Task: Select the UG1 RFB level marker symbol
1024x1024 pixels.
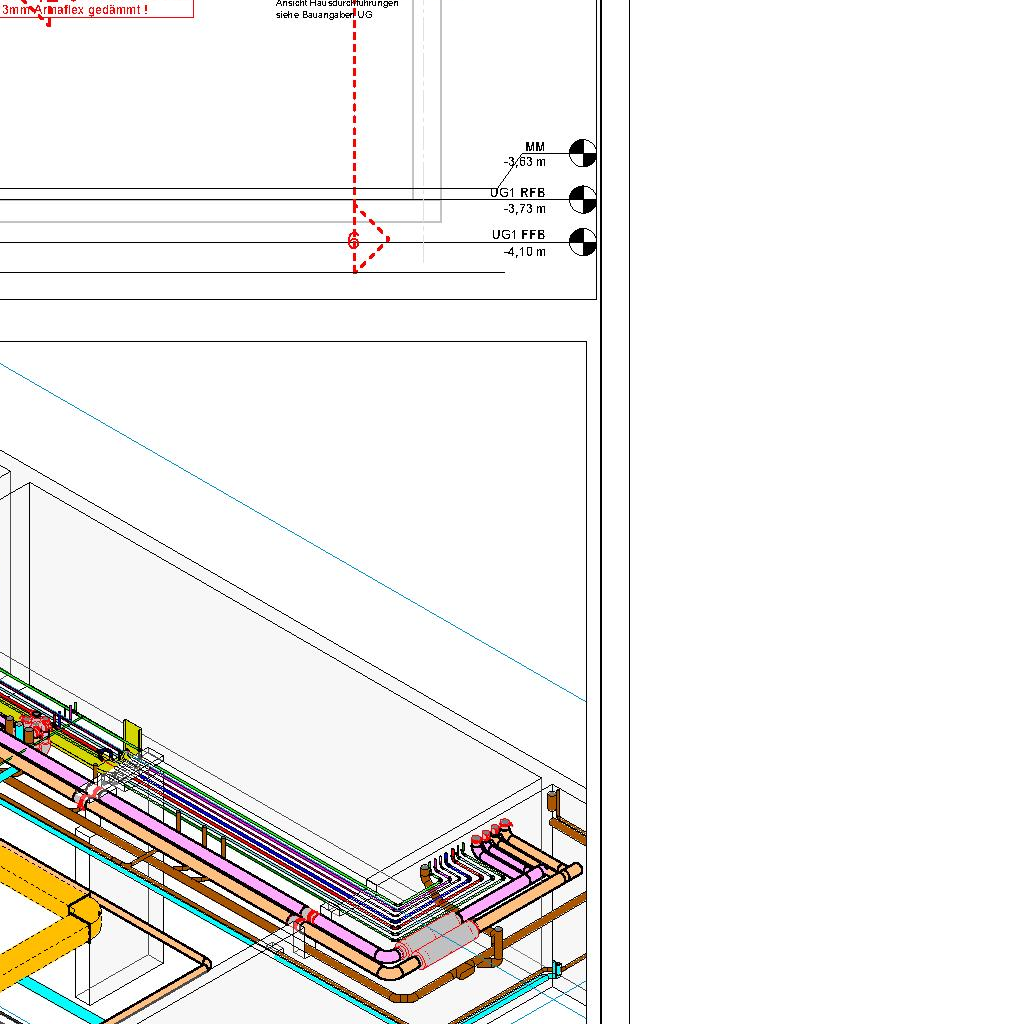Action: point(582,199)
